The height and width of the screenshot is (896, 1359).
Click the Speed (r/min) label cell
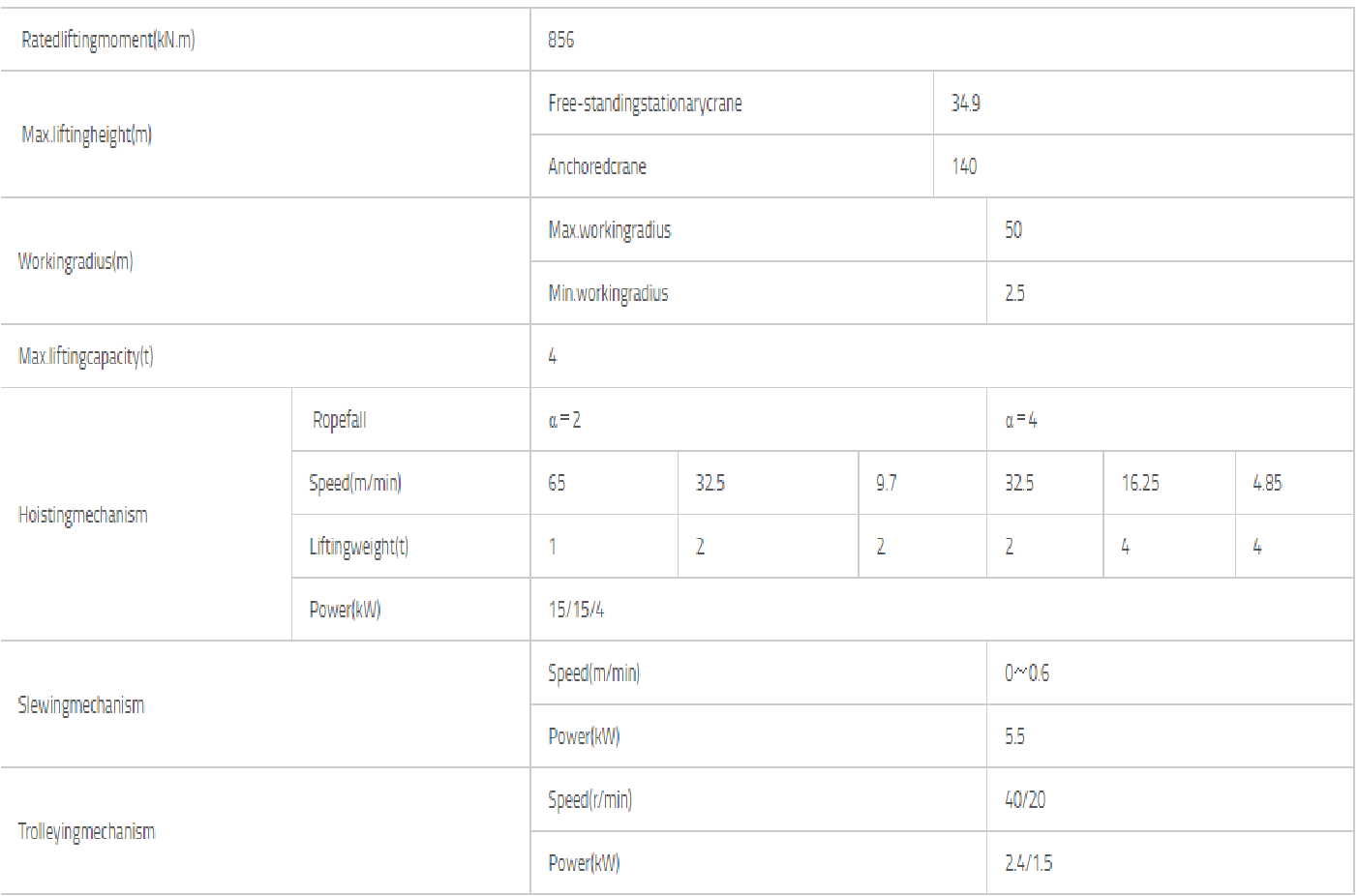[589, 800]
